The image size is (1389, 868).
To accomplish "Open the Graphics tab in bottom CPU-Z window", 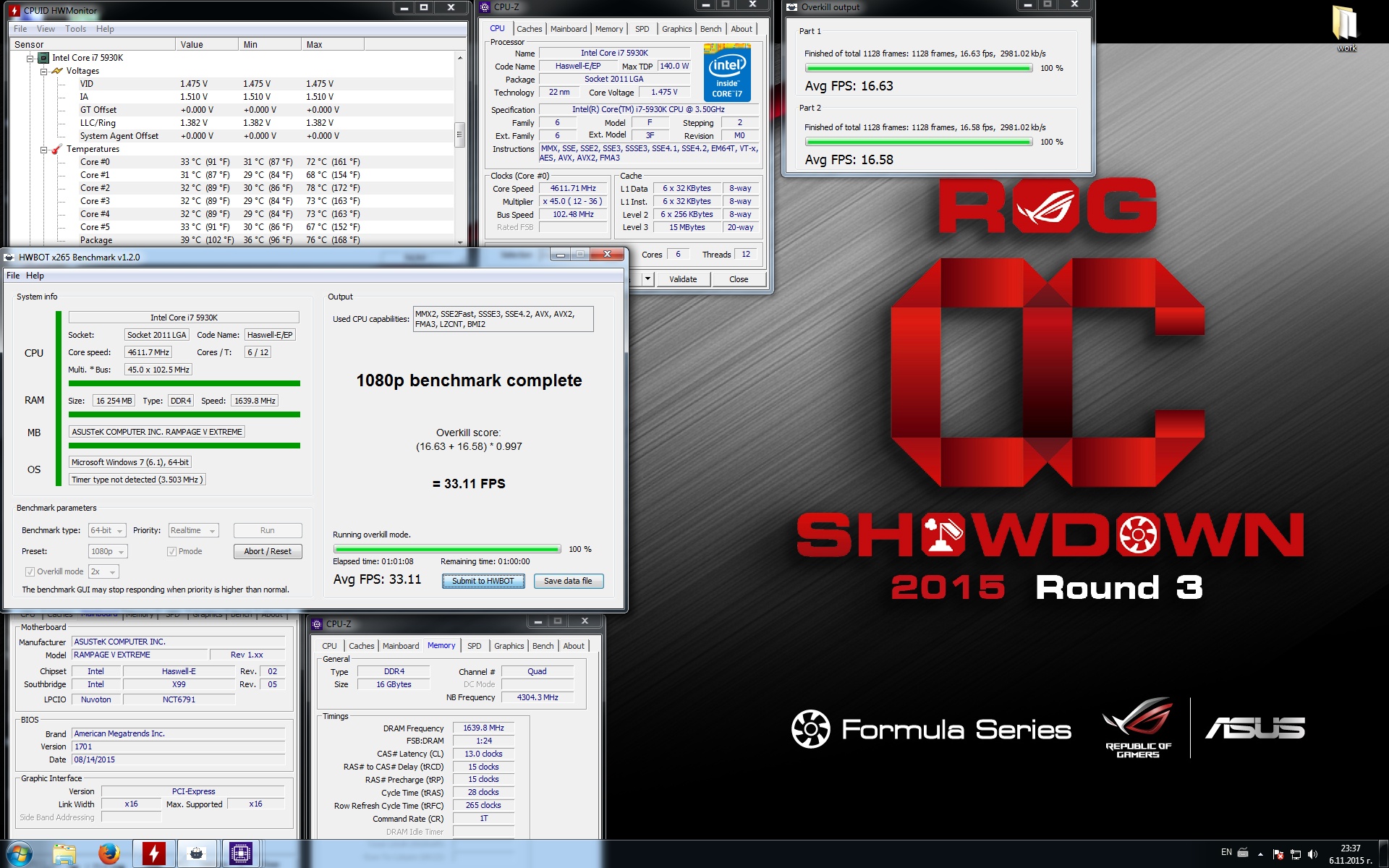I will (509, 646).
